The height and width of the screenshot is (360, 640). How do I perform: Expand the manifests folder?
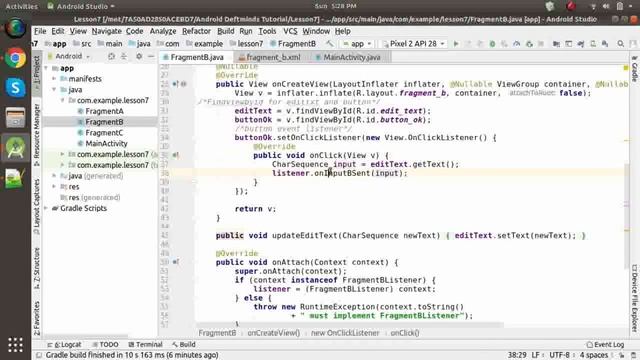54,79
